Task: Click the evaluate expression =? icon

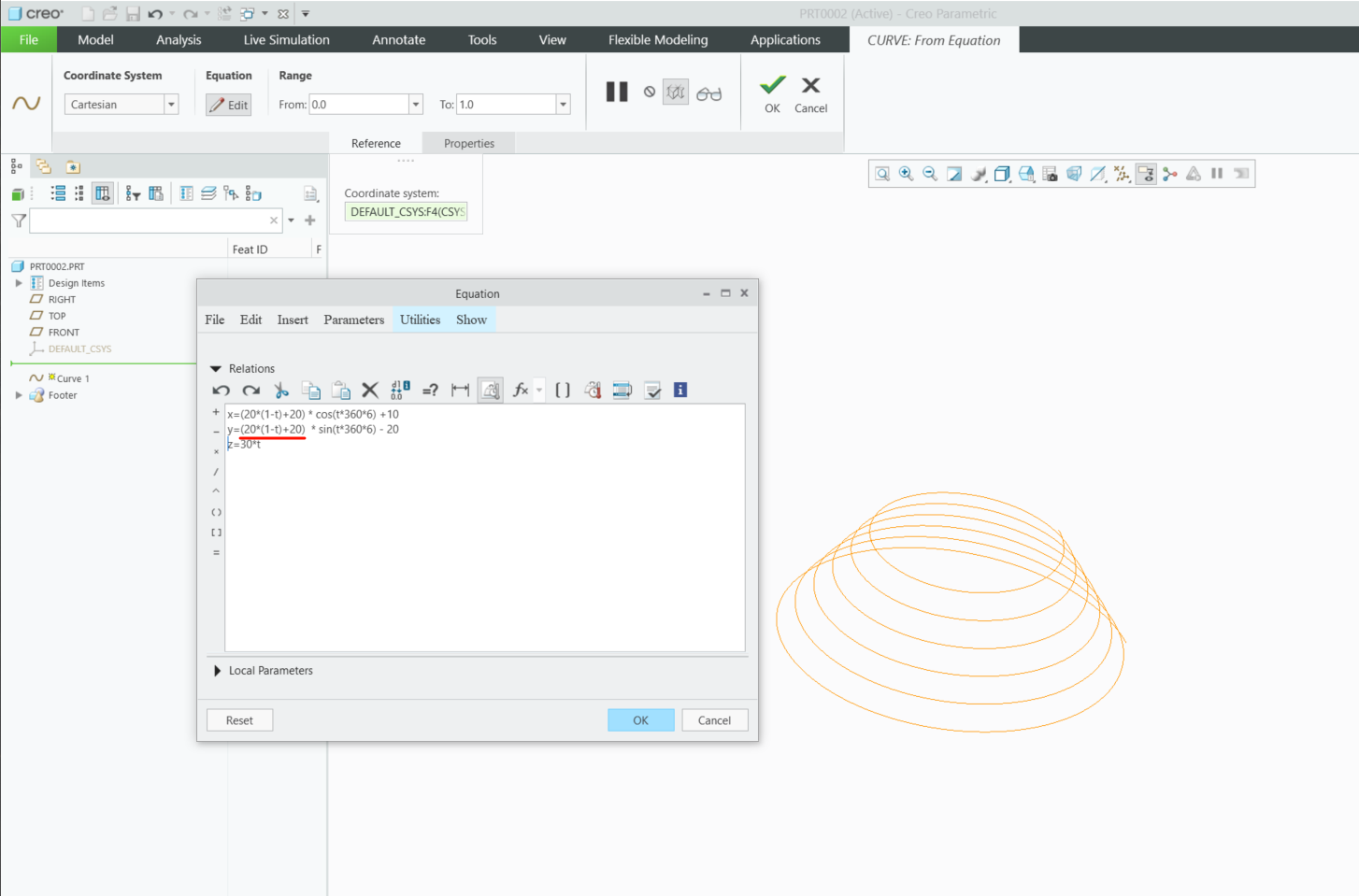Action: coord(430,391)
